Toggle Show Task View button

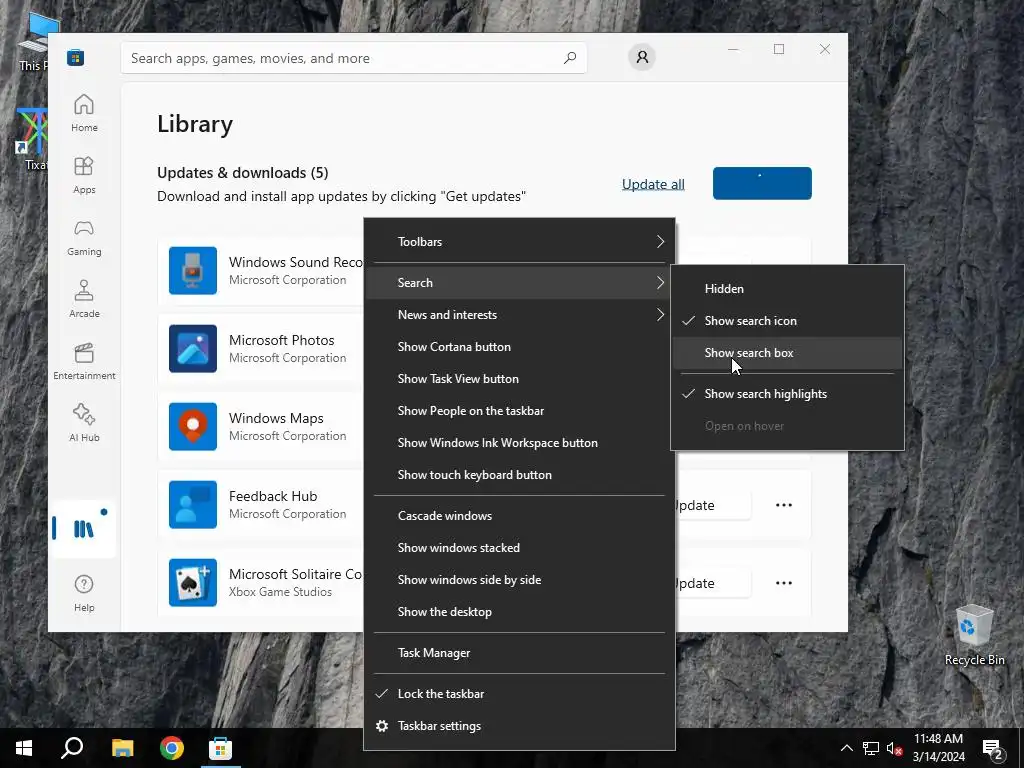click(x=519, y=379)
